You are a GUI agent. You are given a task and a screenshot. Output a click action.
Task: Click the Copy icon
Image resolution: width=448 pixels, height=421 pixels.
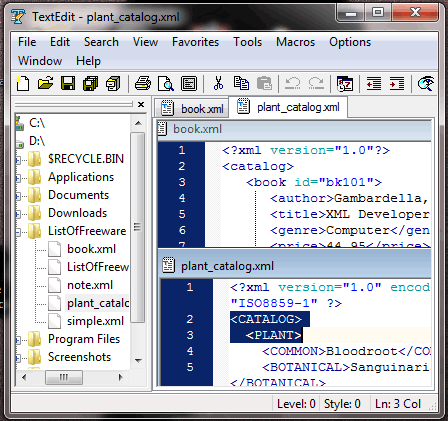pyautogui.click(x=241, y=83)
